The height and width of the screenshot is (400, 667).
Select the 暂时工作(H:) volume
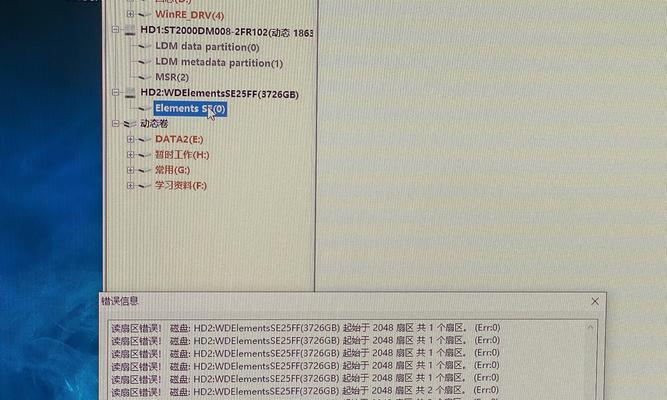click(x=182, y=154)
